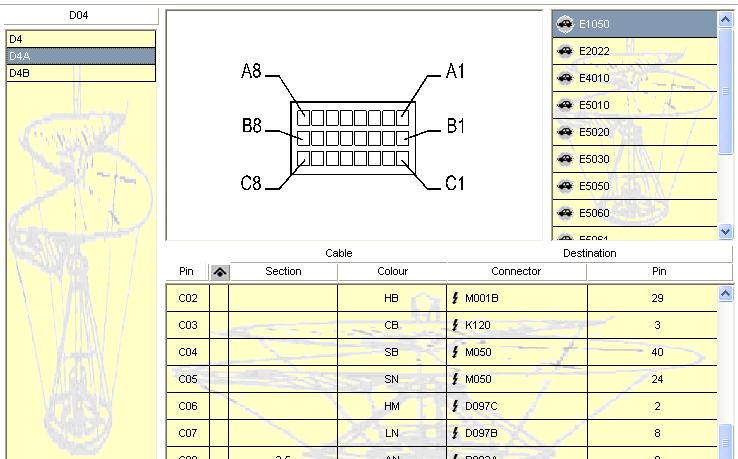The image size is (738, 459).
Task: Select D4 in the connector list
Action: [x=80, y=39]
